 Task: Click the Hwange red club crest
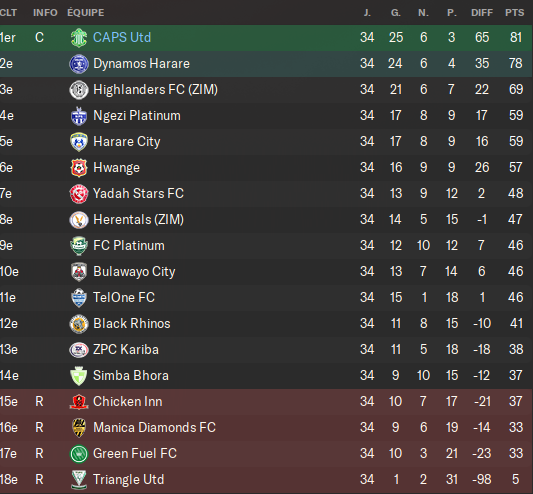(x=79, y=168)
